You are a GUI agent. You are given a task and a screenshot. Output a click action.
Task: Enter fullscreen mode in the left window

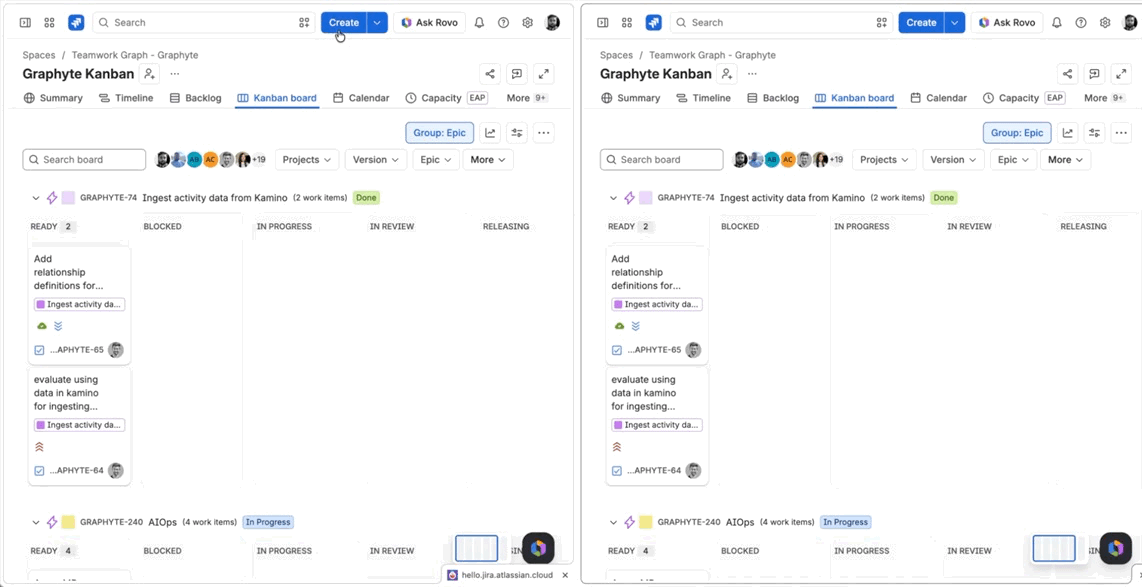(x=544, y=74)
